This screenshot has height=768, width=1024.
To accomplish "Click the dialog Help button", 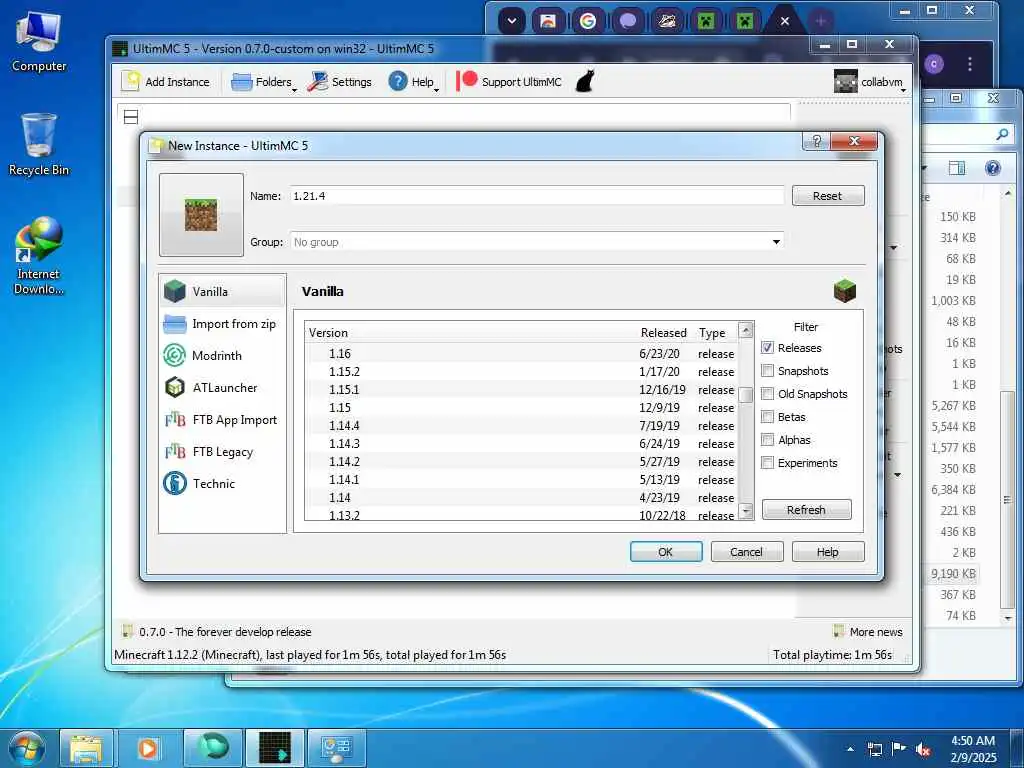I will coord(827,552).
